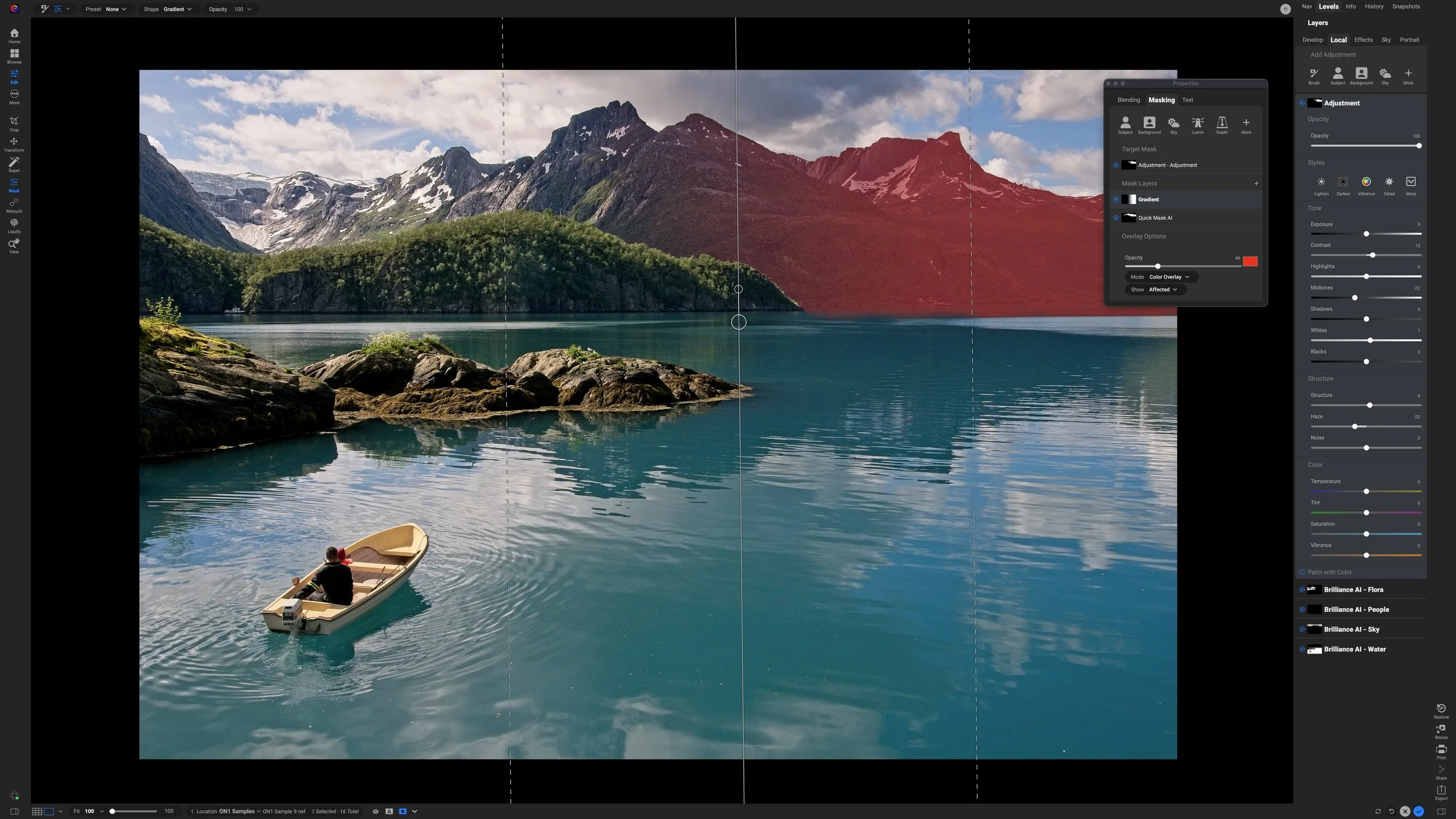Viewport: 1456px width, 819px height.
Task: Click the Share icon
Action: 1441,772
